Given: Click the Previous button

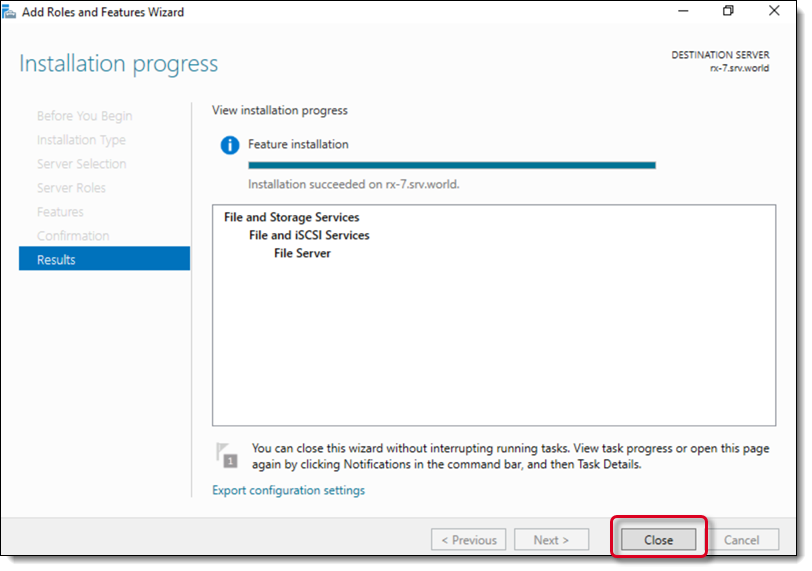Looking at the screenshot, I should click(468, 540).
